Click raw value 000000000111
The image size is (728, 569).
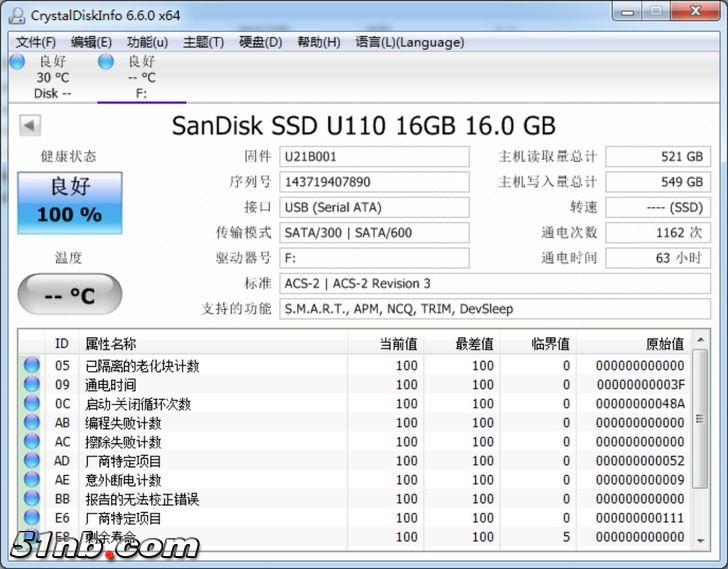point(640,517)
